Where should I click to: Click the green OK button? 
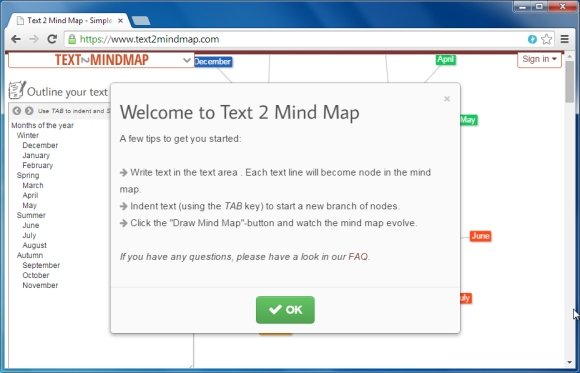pos(285,310)
